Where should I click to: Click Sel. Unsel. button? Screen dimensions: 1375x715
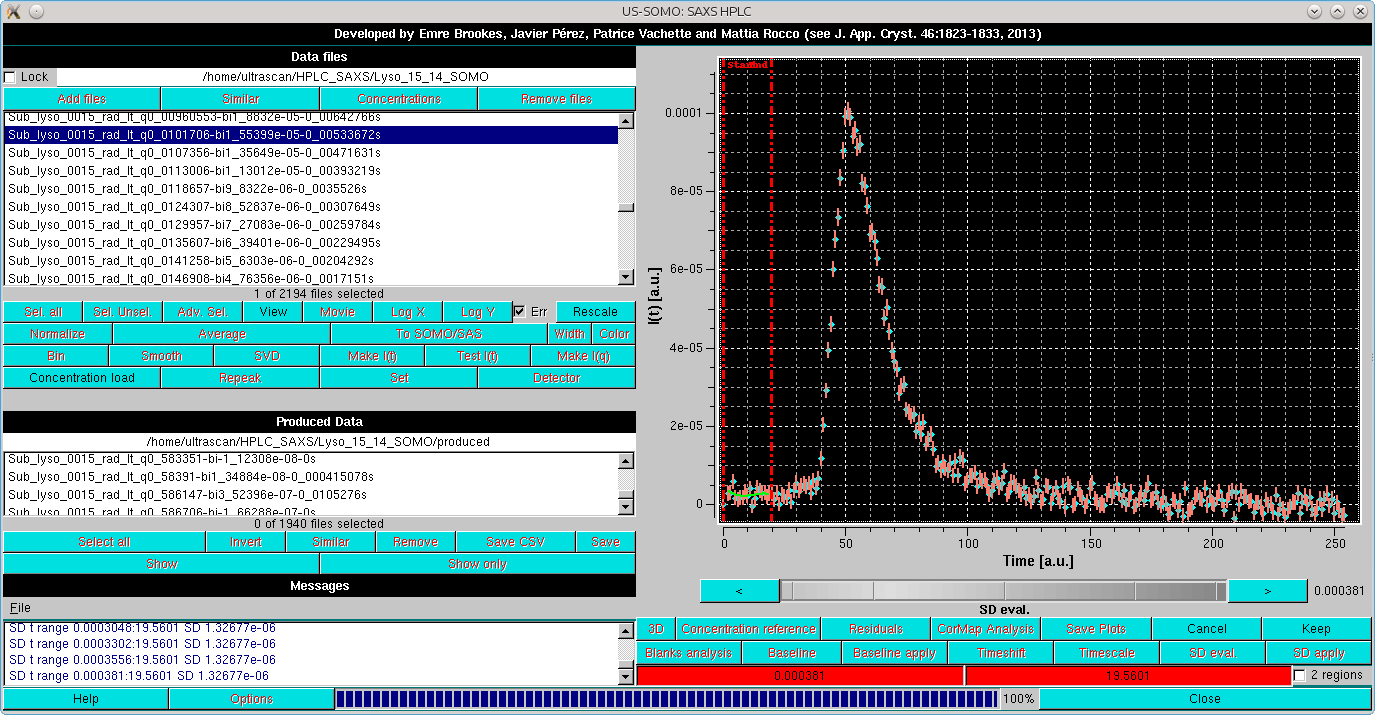click(122, 312)
